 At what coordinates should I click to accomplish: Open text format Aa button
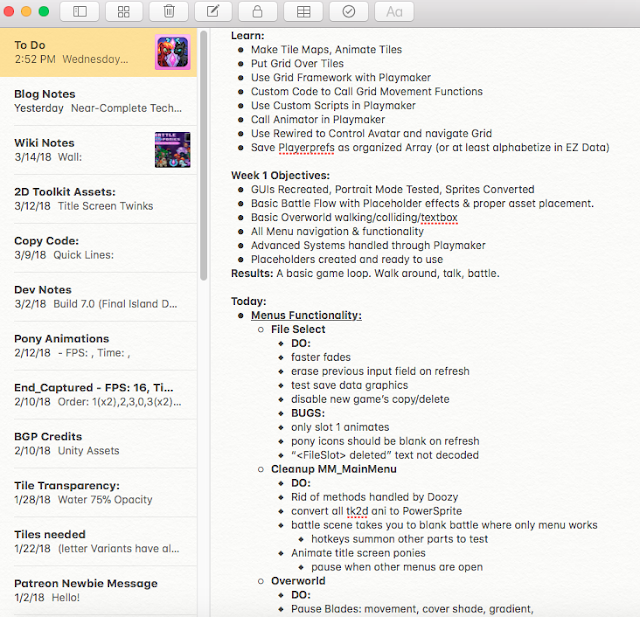click(394, 11)
